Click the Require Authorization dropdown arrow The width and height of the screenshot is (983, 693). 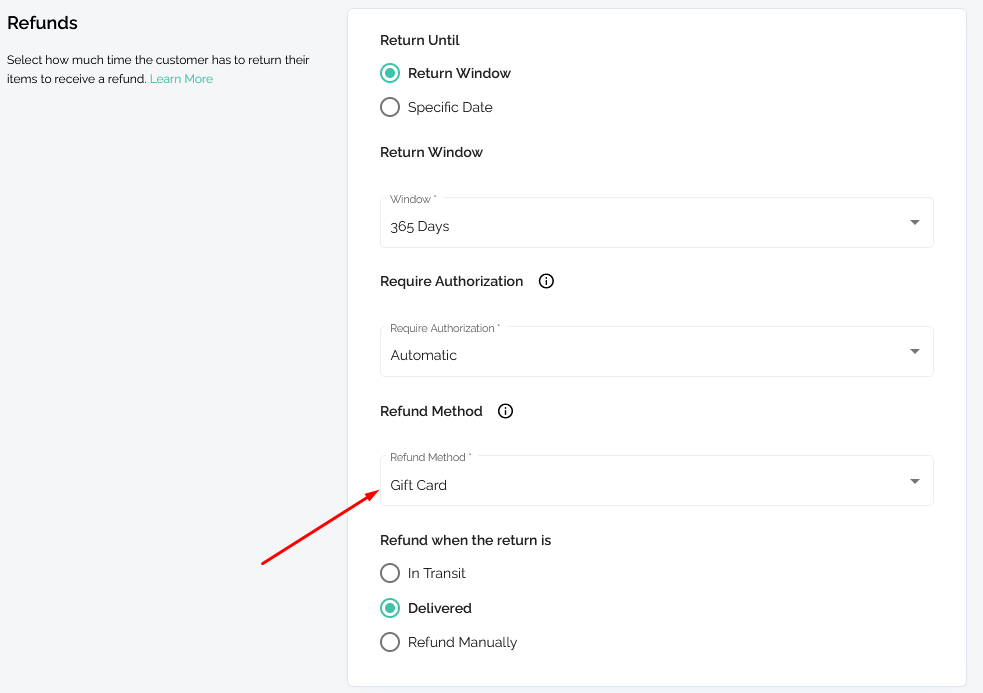point(915,352)
